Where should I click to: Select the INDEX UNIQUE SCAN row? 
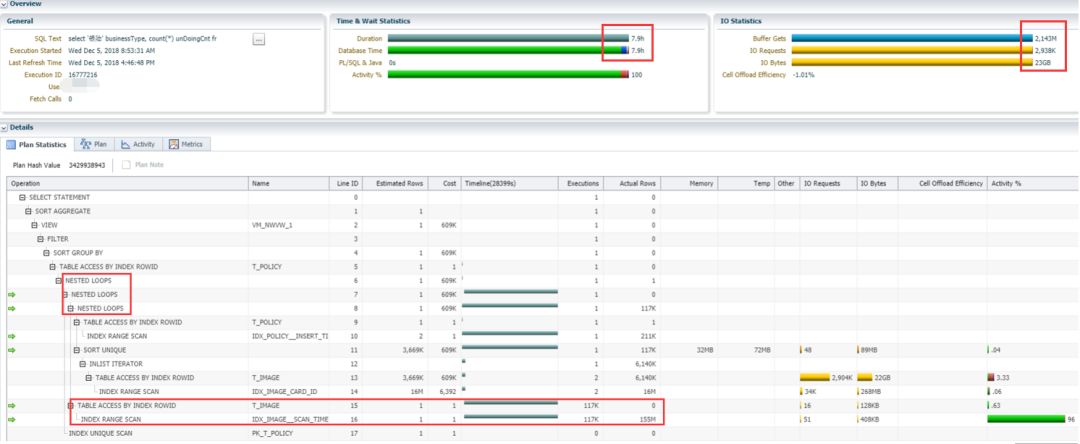pyautogui.click(x=100, y=434)
